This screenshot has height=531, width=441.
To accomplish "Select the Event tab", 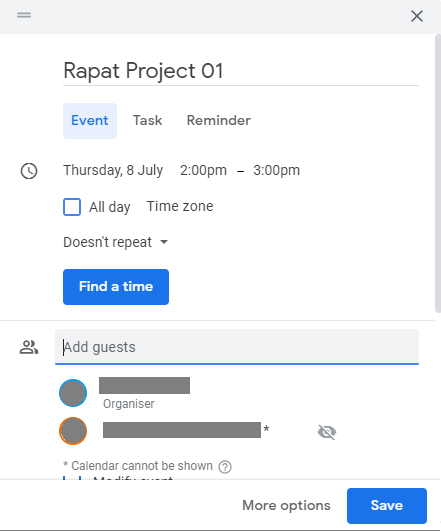I will coord(90,121).
